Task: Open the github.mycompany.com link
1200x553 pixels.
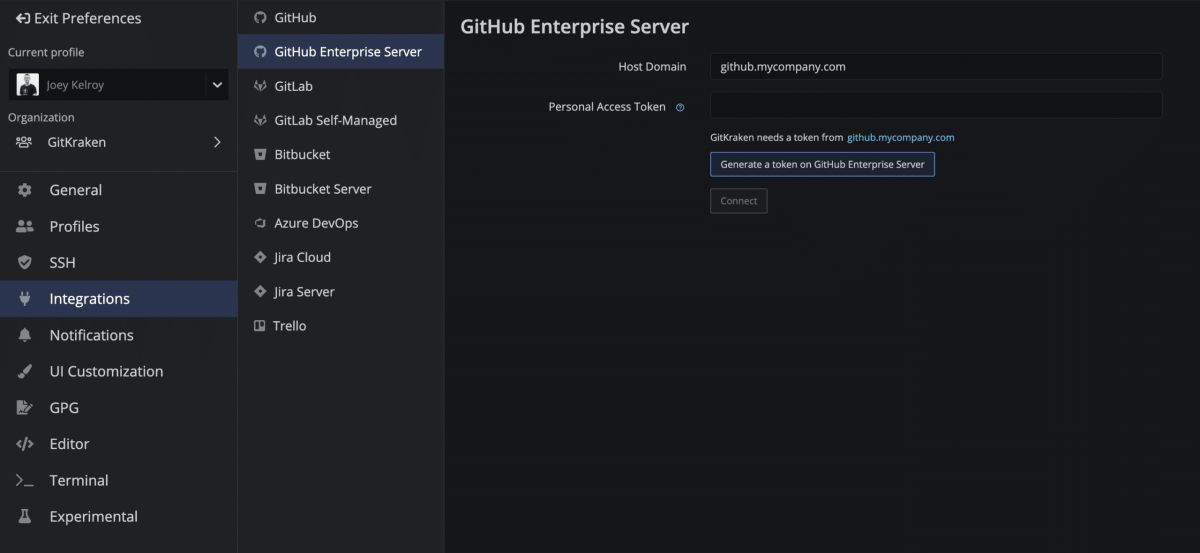Action: (900, 137)
